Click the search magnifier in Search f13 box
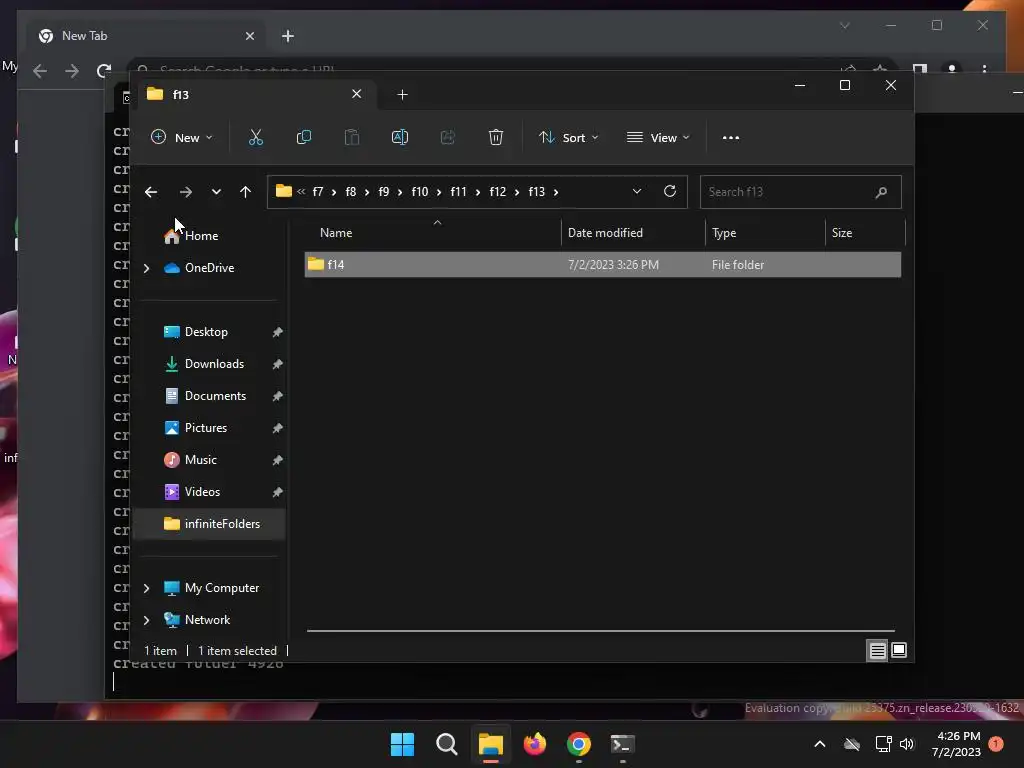The width and height of the screenshot is (1024, 768). [881, 192]
